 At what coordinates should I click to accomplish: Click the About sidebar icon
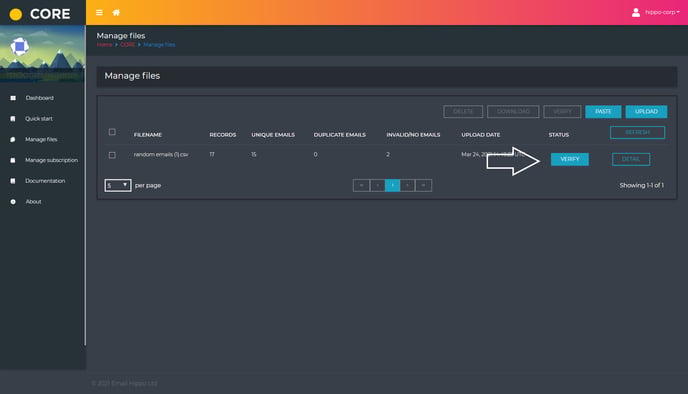coord(13,202)
